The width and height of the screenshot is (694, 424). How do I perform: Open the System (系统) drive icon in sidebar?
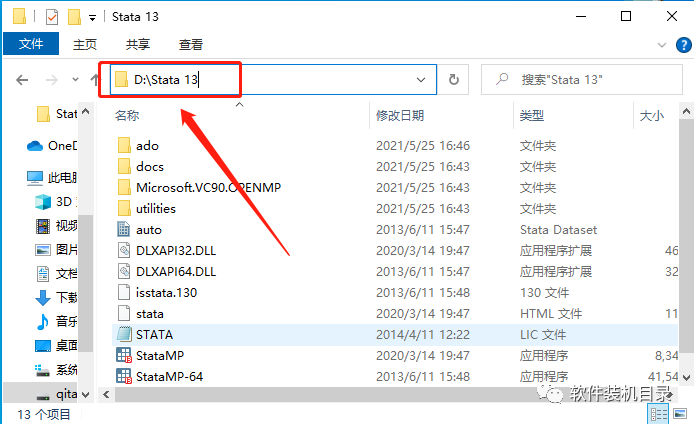(x=43, y=370)
